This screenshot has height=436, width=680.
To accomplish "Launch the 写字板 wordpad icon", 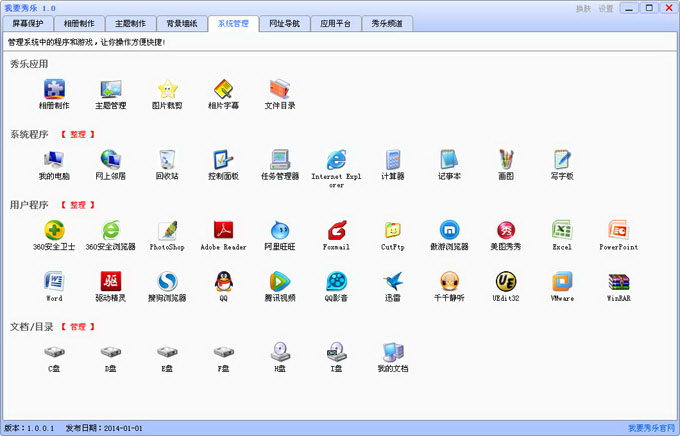I will 562,160.
